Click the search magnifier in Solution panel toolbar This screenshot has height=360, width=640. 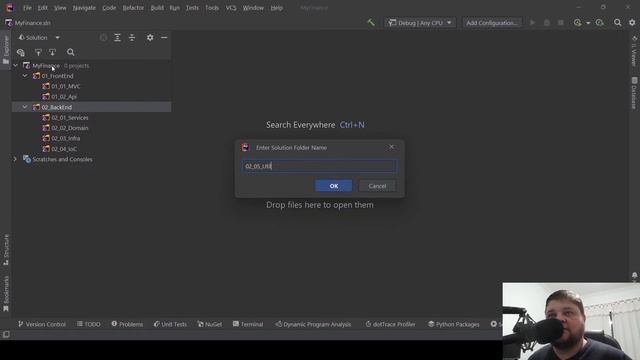click(71, 52)
